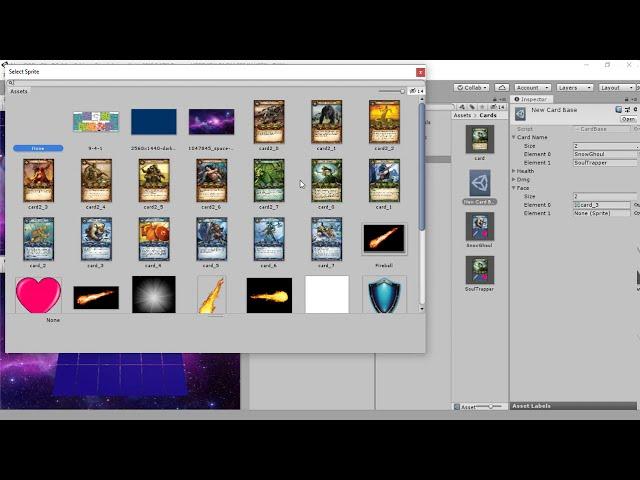Click the CardBase Script field
Viewport: 640px width, 480px height.
(602, 129)
